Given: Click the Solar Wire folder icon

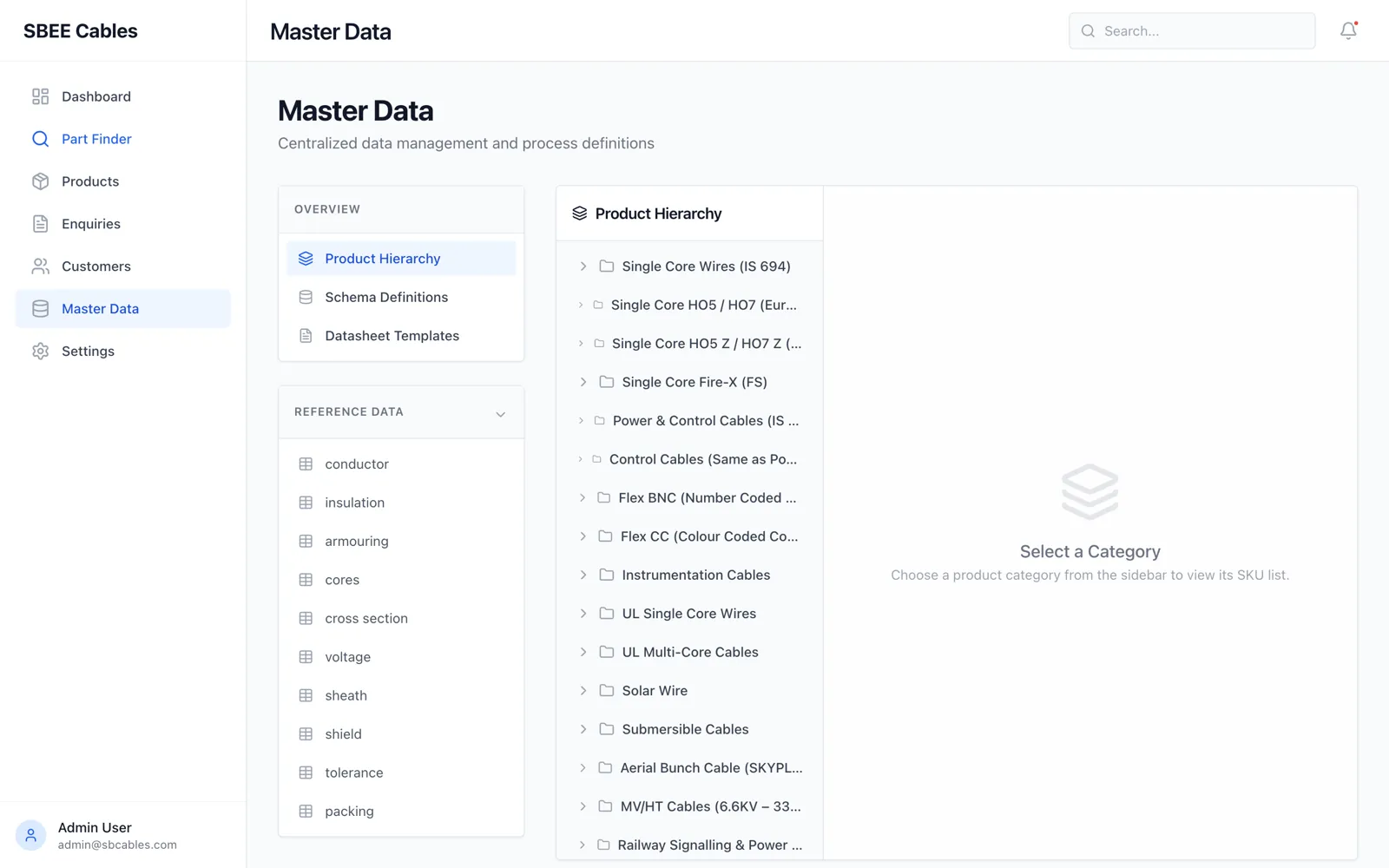Looking at the screenshot, I should coord(607,691).
